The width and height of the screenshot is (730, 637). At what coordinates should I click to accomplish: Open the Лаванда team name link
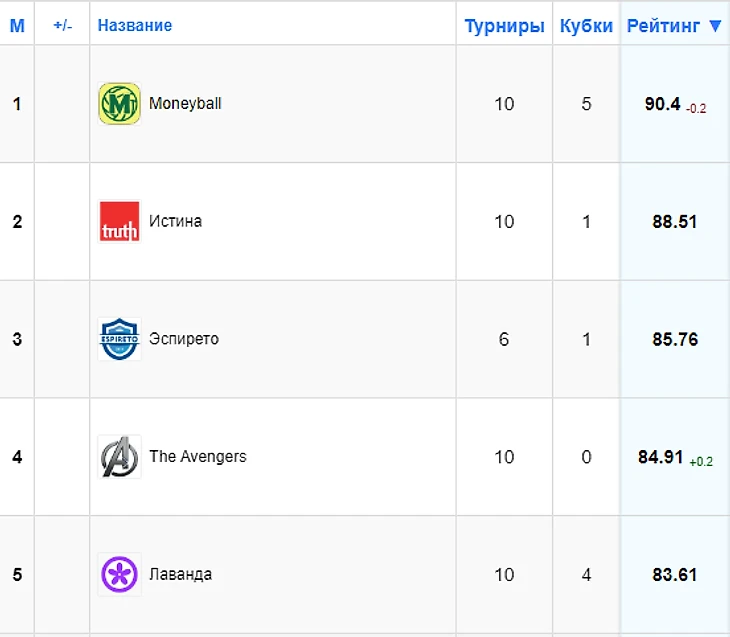[x=180, y=575]
